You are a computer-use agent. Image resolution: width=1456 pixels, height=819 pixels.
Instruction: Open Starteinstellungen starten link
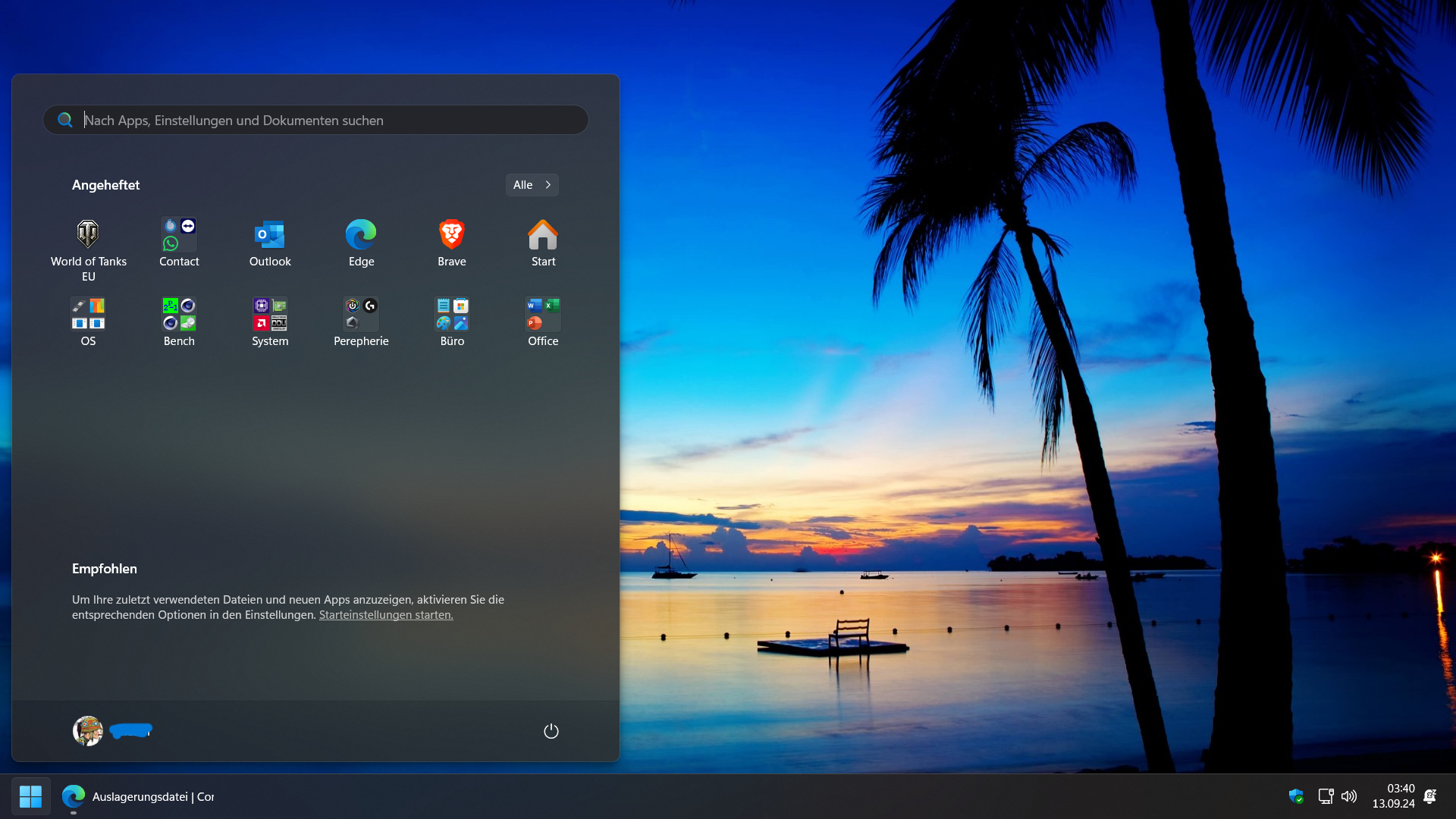point(386,615)
